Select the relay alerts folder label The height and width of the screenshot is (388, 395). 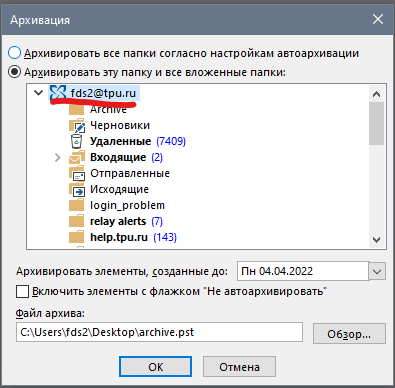[x=118, y=221]
